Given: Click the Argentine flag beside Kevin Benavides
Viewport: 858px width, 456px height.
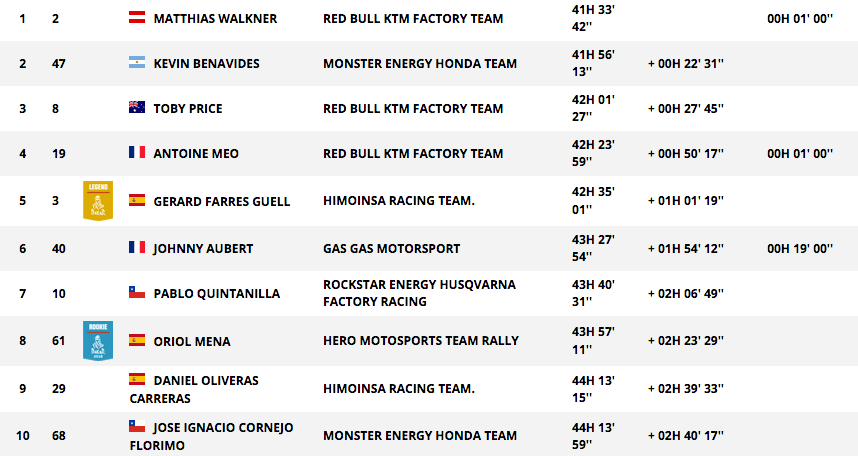Looking at the screenshot, I should point(137,62).
